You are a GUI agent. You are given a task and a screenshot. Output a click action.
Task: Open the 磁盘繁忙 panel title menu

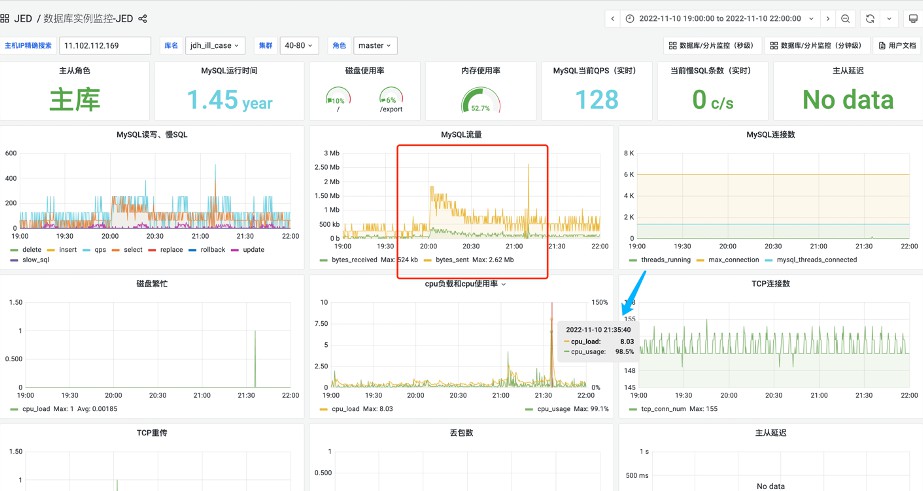[x=152, y=284]
